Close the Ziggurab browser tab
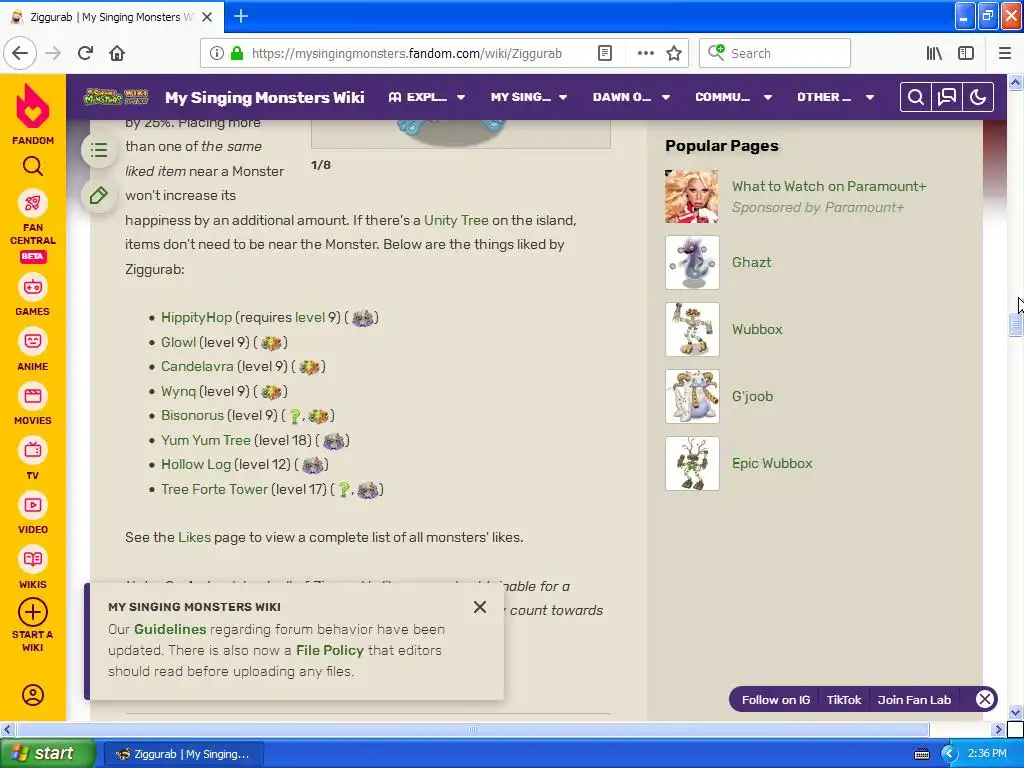The image size is (1024, 768). pos(207,17)
